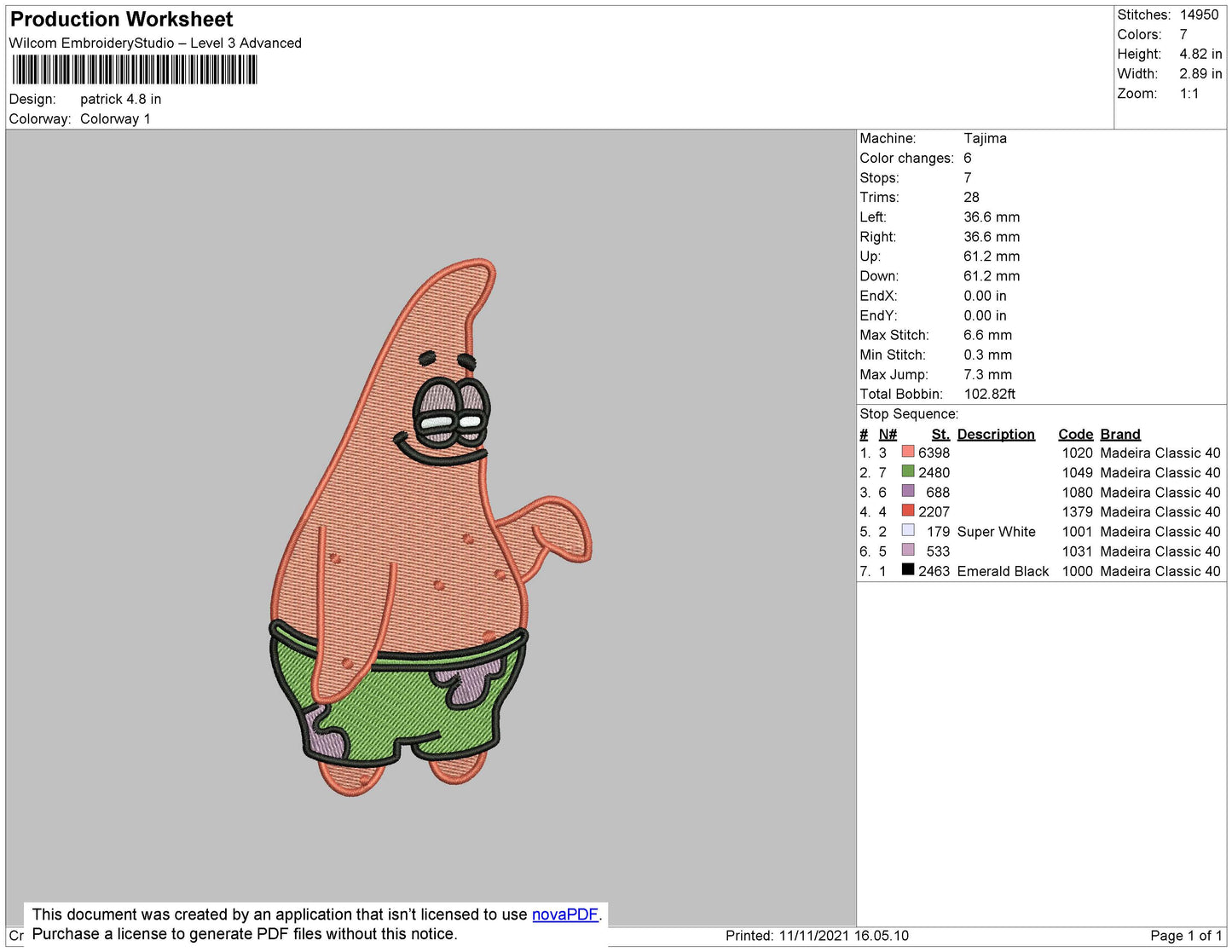The width and height of the screenshot is (1232, 952).
Task: Click the salmon swatch for thread 1020
Action: tap(908, 452)
